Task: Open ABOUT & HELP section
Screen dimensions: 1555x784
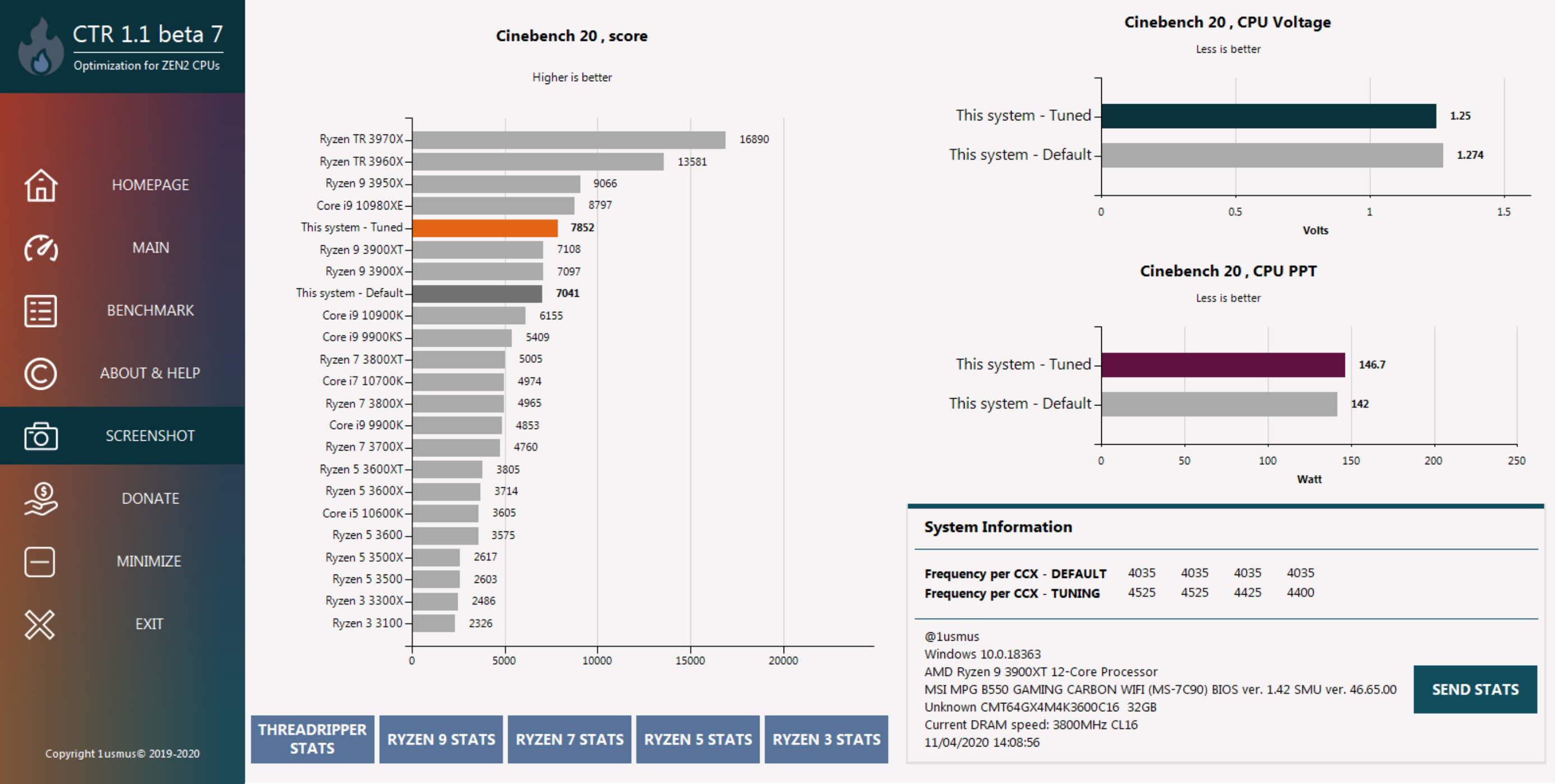Action: click(150, 373)
